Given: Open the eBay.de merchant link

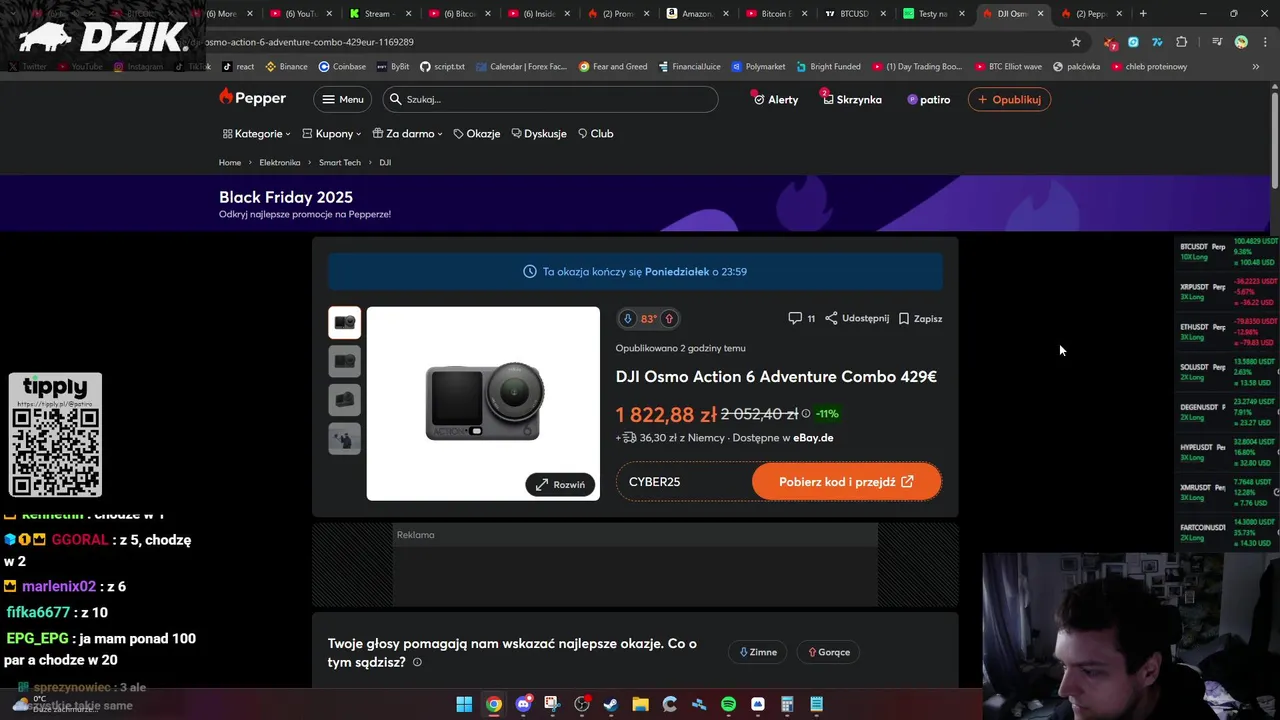Looking at the screenshot, I should 813,438.
